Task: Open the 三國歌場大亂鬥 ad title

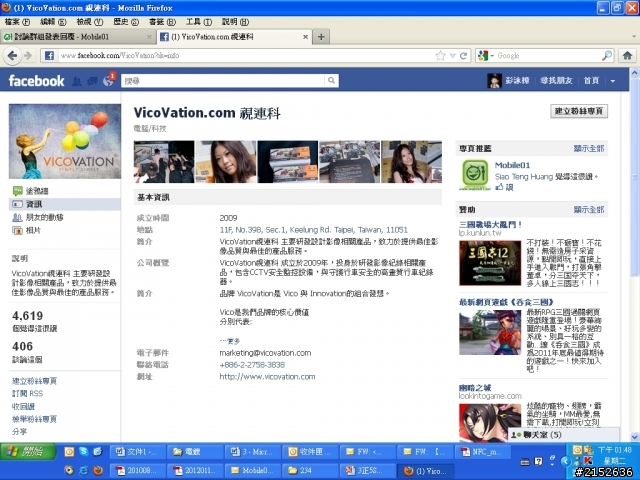Action: coord(491,224)
